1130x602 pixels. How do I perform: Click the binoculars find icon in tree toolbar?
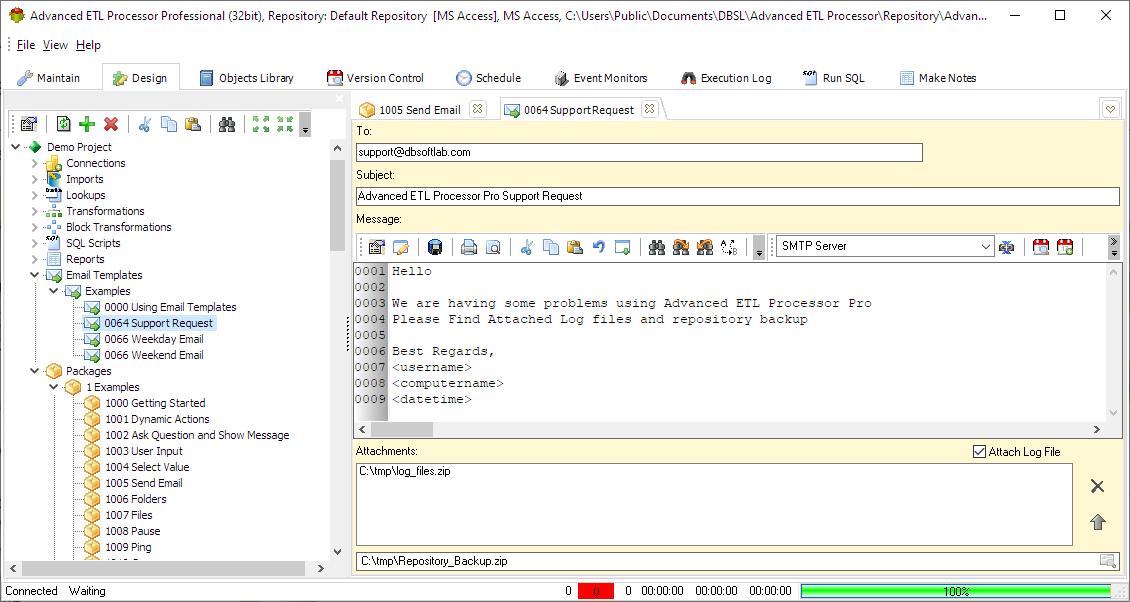point(227,124)
